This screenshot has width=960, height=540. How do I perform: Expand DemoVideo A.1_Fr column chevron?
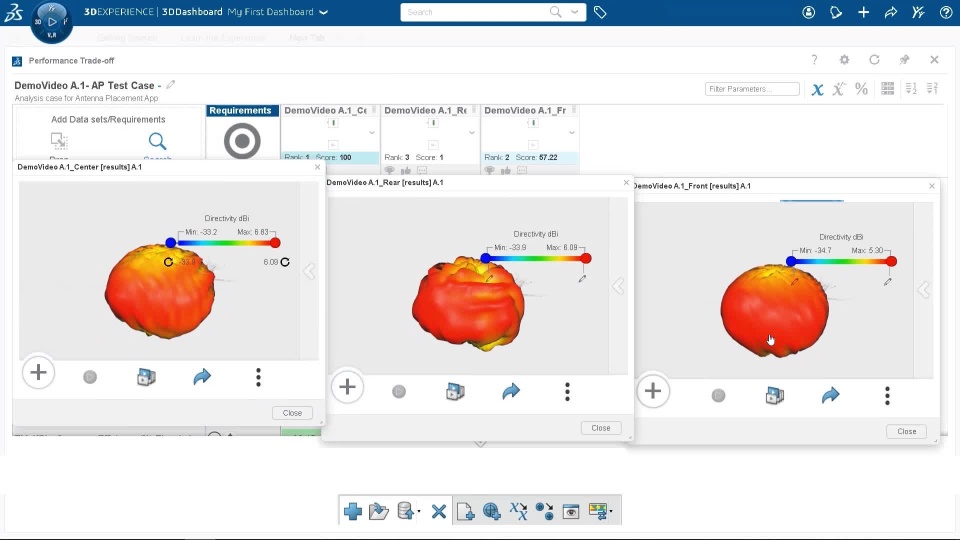[571, 133]
